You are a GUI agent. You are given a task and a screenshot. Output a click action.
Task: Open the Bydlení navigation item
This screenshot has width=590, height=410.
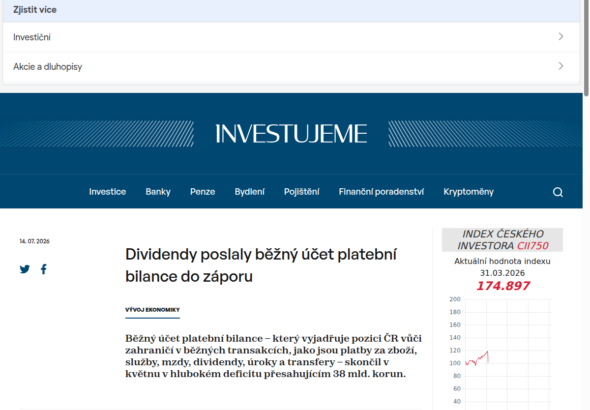[x=249, y=192]
